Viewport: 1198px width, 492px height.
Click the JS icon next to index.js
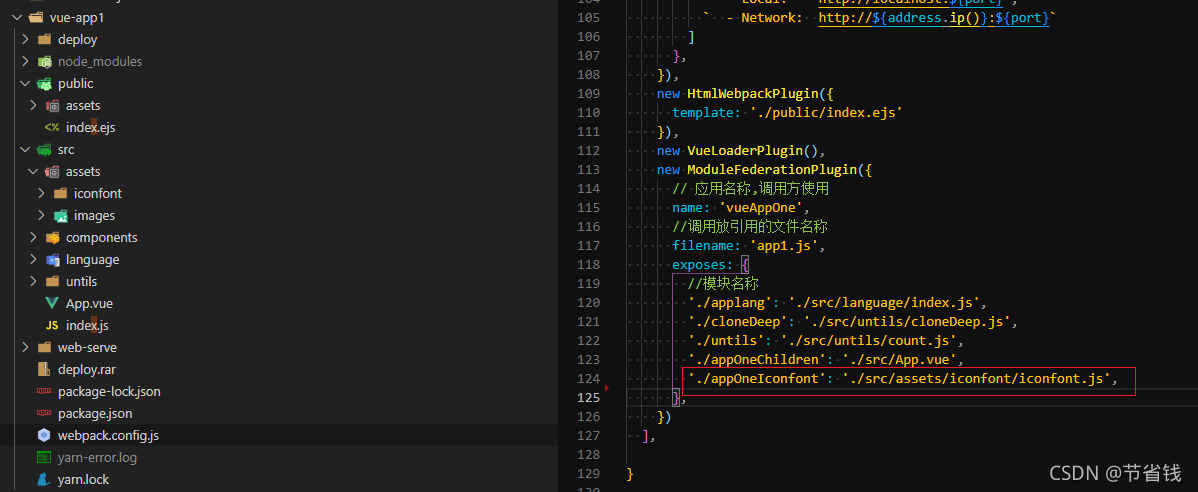pyautogui.click(x=52, y=325)
